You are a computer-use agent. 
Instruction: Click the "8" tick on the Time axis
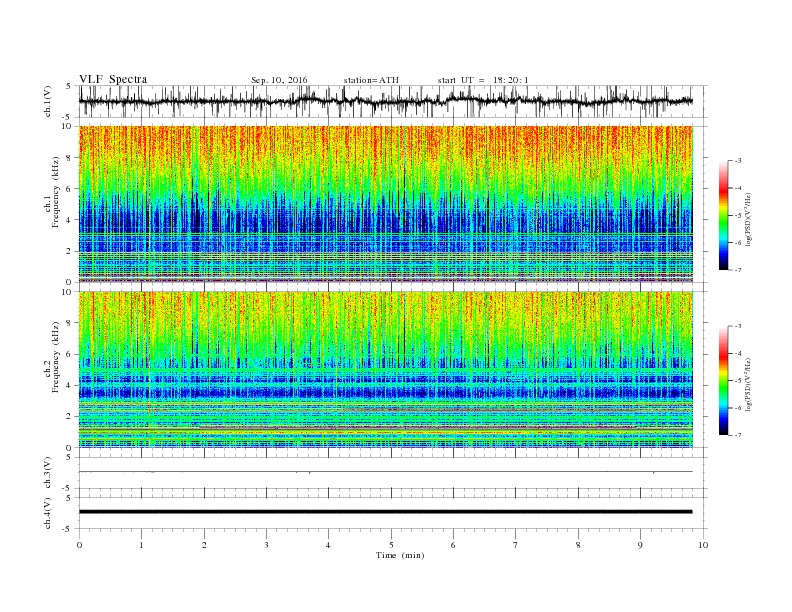pyautogui.click(x=578, y=545)
